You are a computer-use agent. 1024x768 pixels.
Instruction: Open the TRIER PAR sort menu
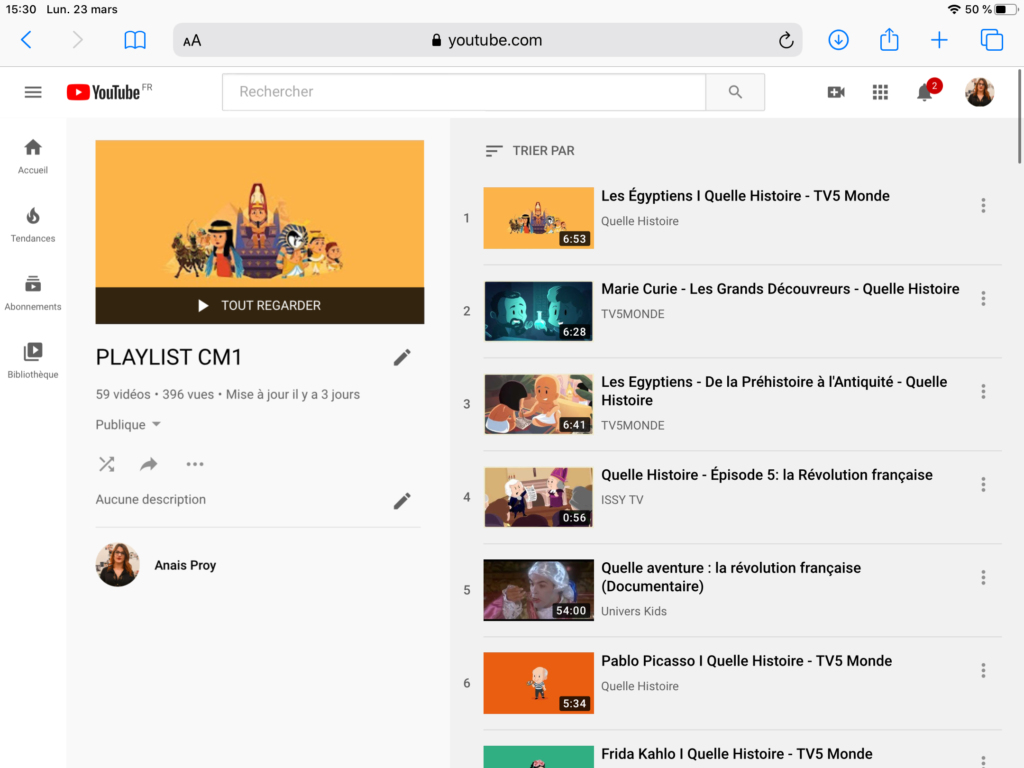click(530, 151)
